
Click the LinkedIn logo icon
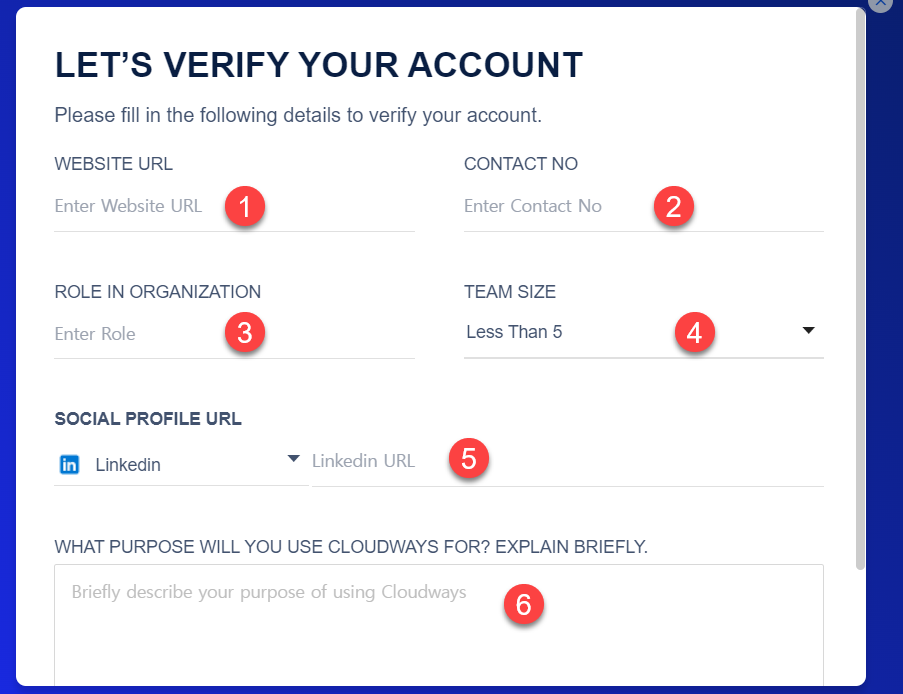pyautogui.click(x=69, y=464)
